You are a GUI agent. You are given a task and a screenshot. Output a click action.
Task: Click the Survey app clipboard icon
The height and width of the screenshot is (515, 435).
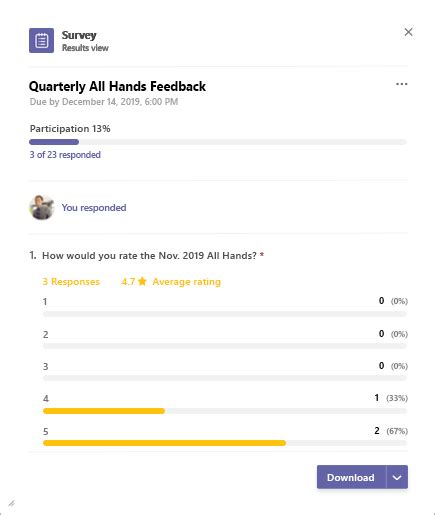pos(41,40)
